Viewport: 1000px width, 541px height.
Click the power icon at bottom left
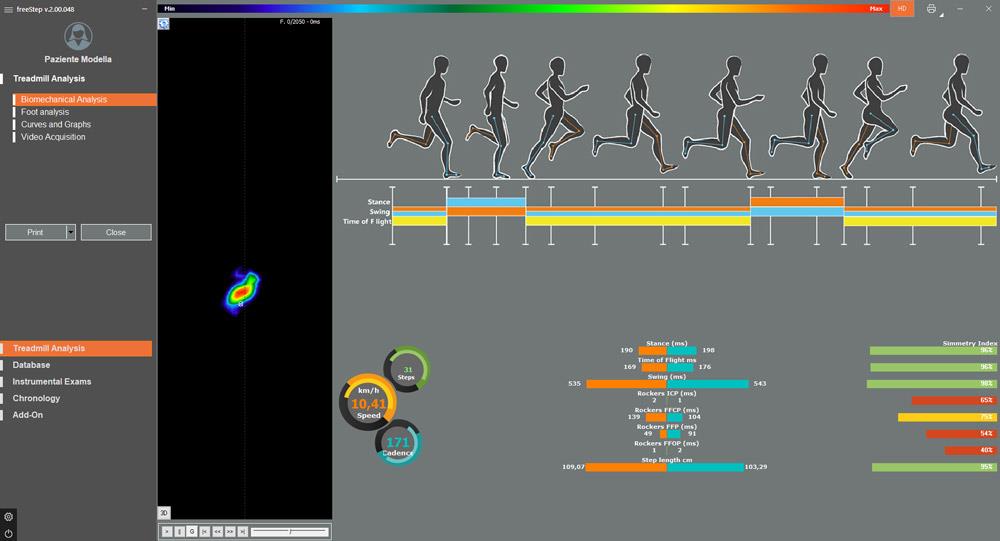point(8,533)
